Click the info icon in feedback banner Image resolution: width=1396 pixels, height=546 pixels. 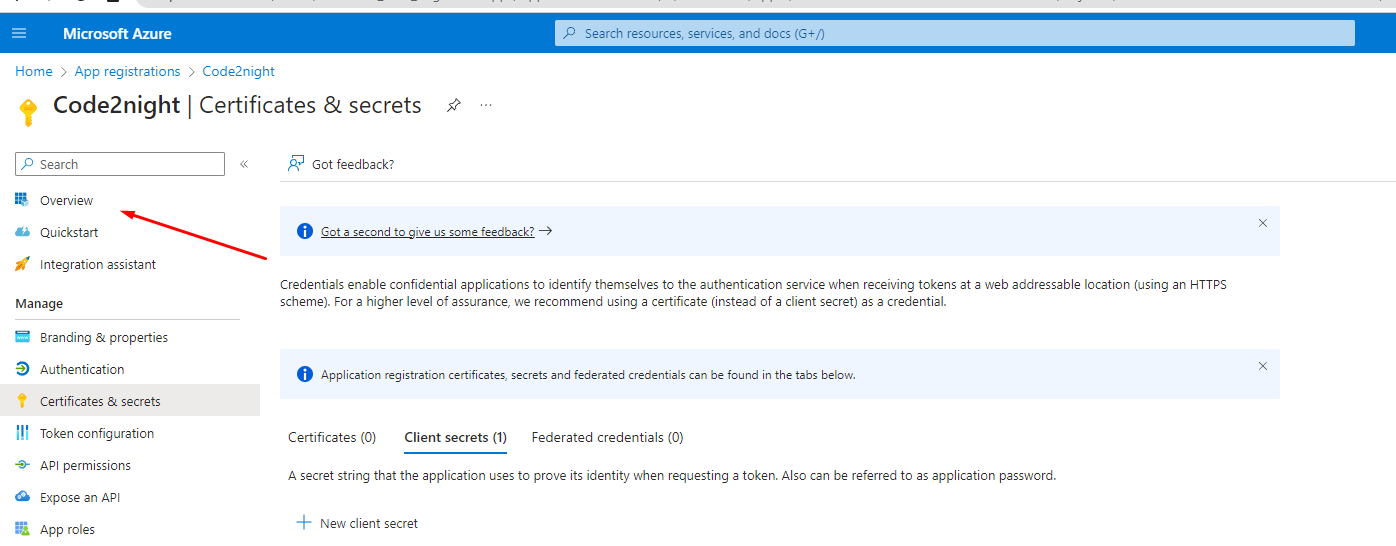coord(305,231)
